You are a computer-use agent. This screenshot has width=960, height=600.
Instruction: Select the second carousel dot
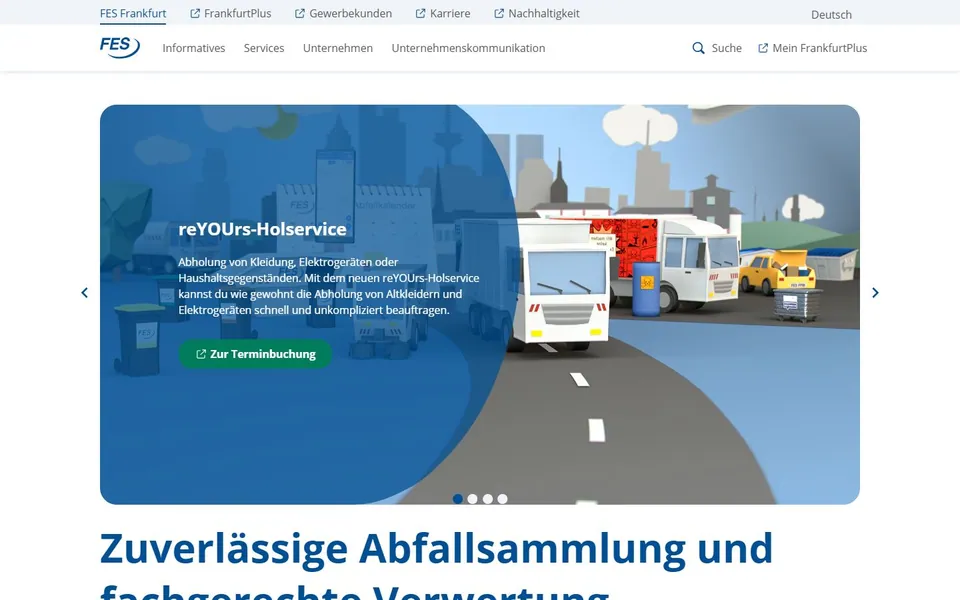(x=473, y=499)
